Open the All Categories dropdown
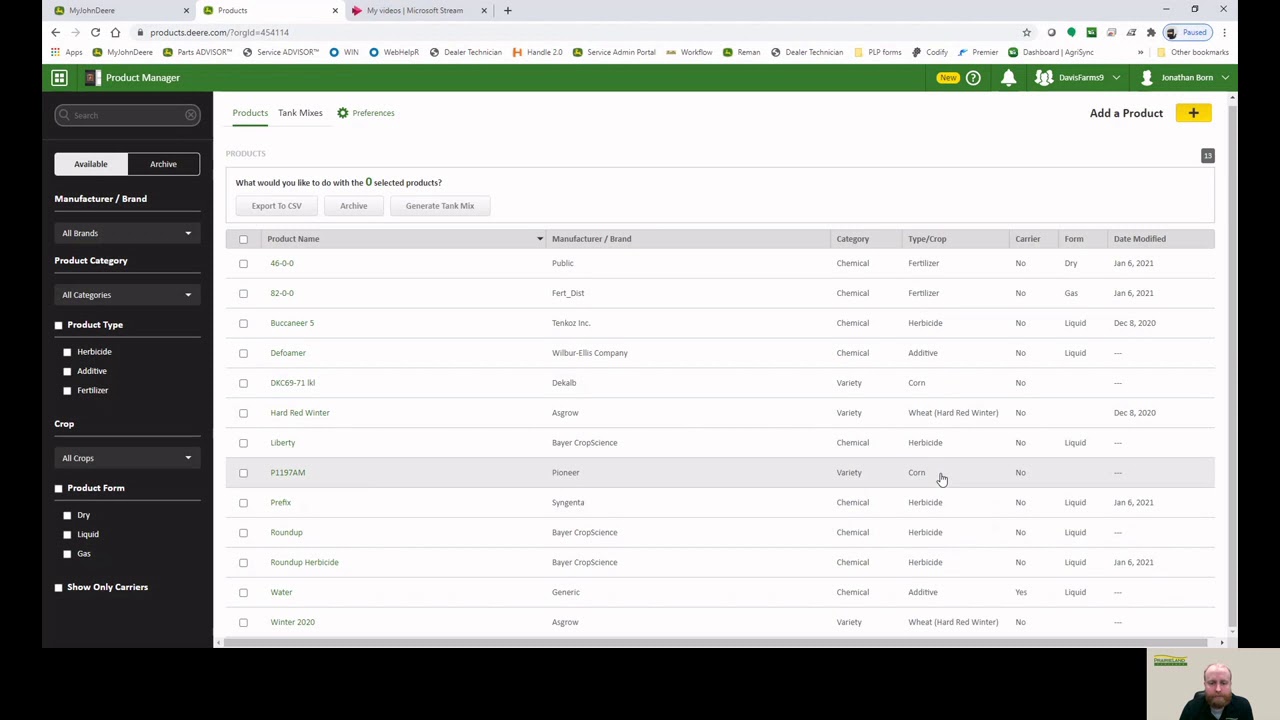1280x720 pixels. pos(127,295)
